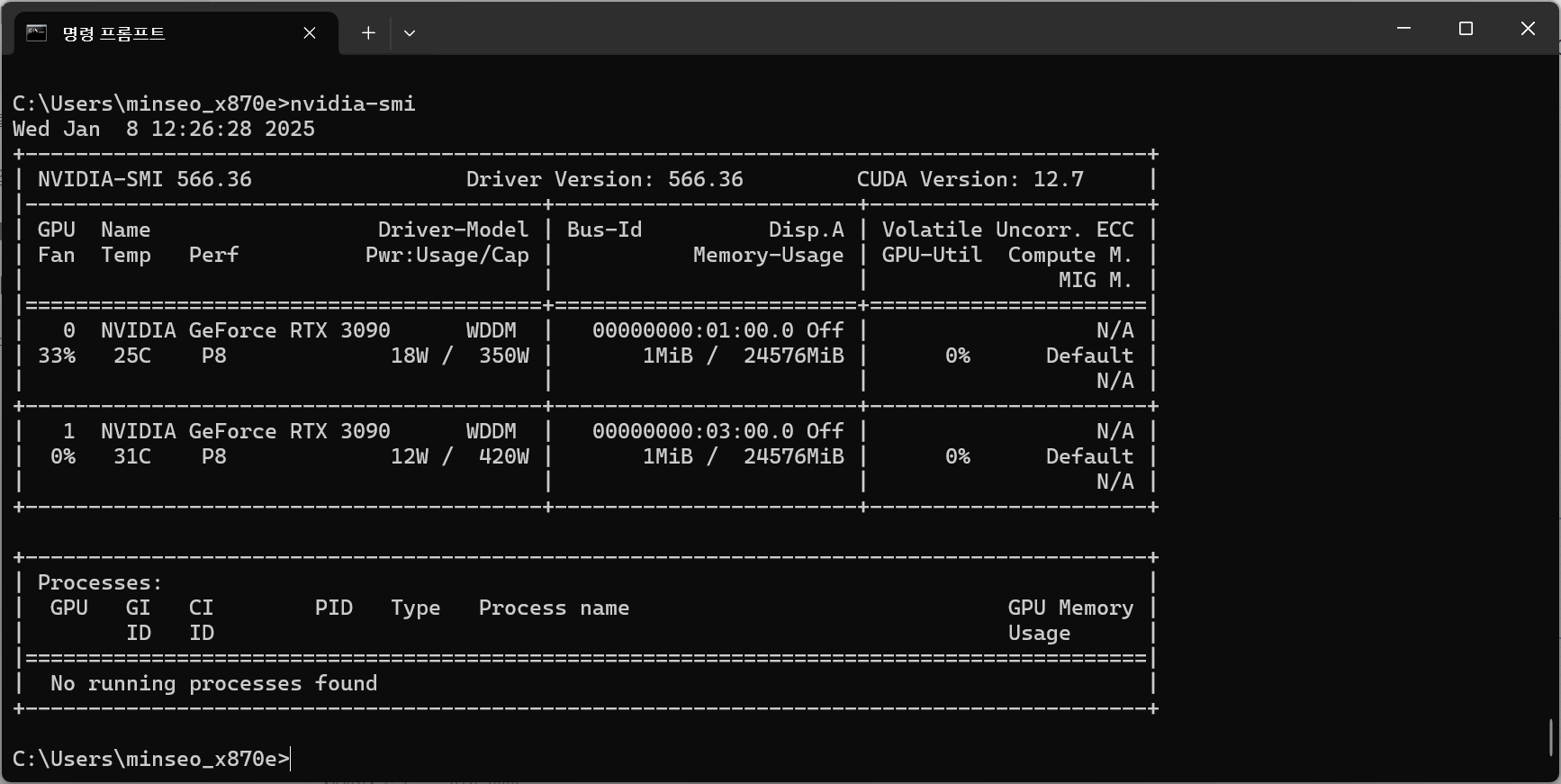Click the NVIDIA-SMI 566.36 text
This screenshot has width=1561, height=784.
[145, 179]
